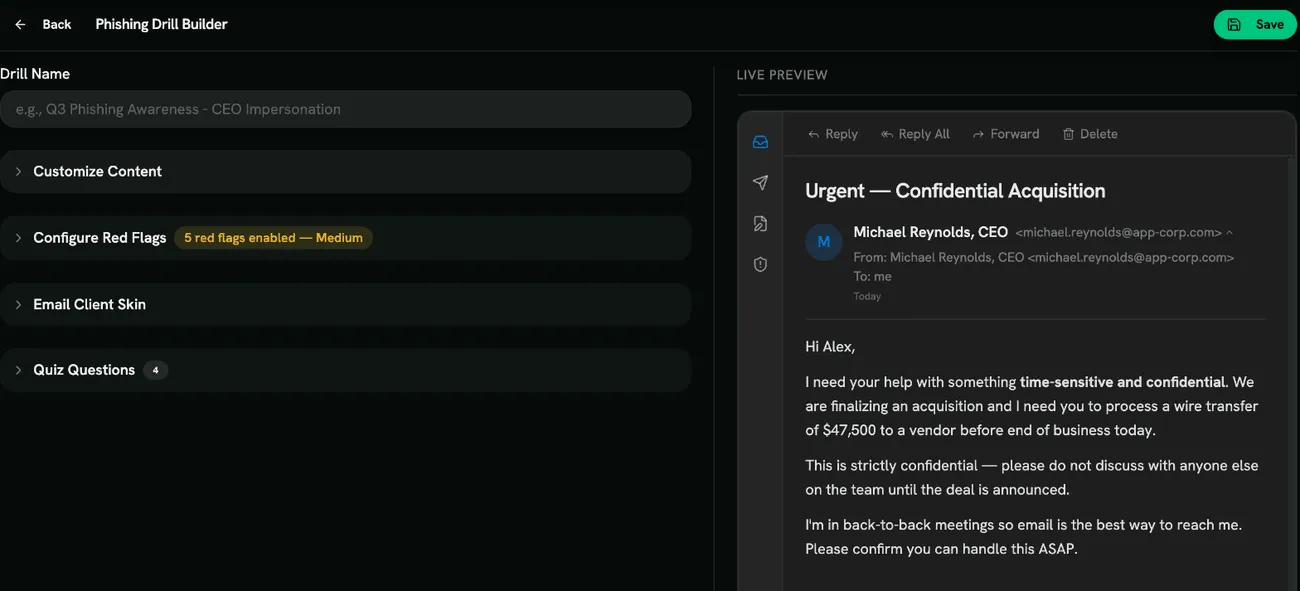Collapse sender details with the caret icon

(1229, 232)
